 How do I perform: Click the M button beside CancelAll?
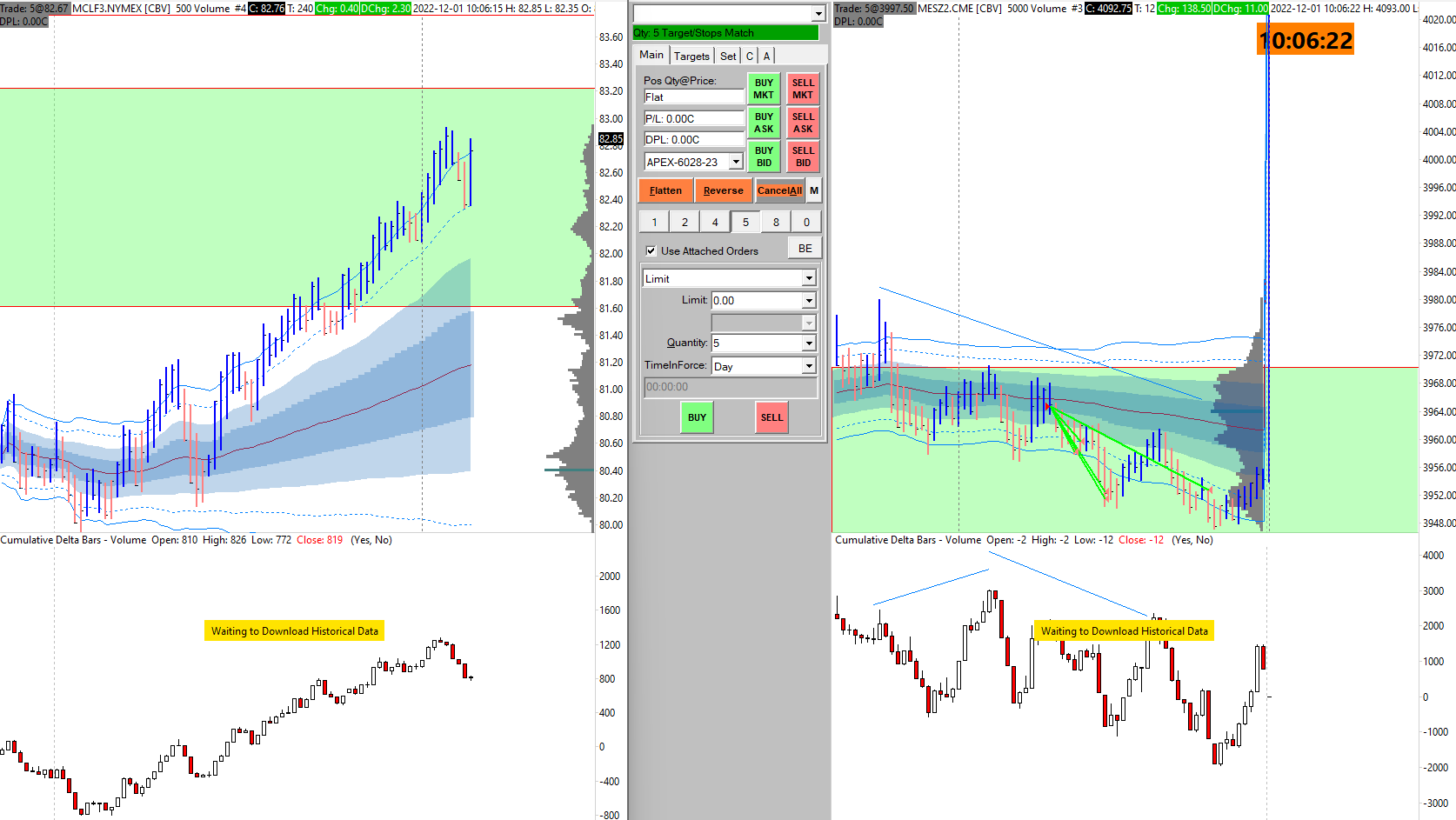point(814,190)
